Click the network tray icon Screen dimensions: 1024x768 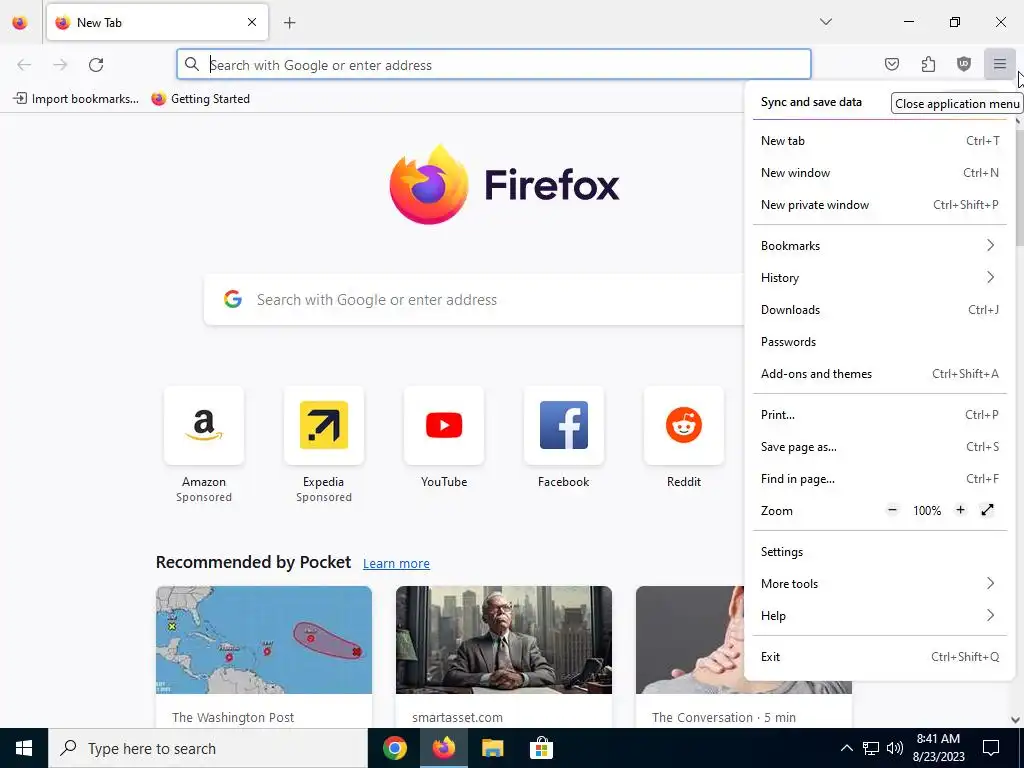(x=871, y=748)
